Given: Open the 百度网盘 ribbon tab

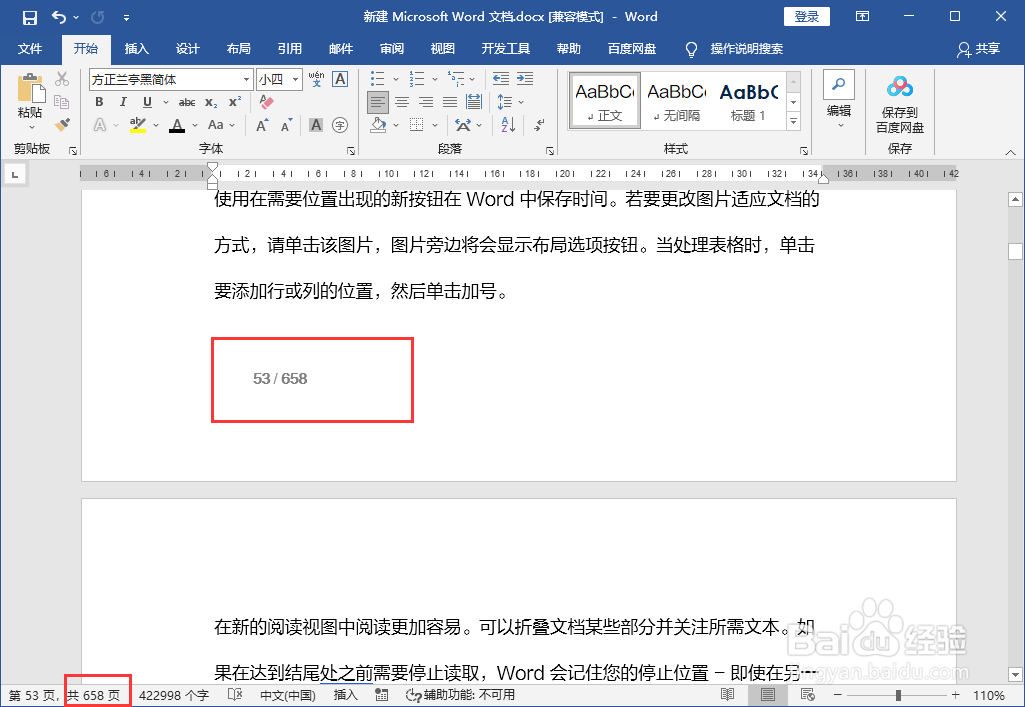Looking at the screenshot, I should [632, 49].
